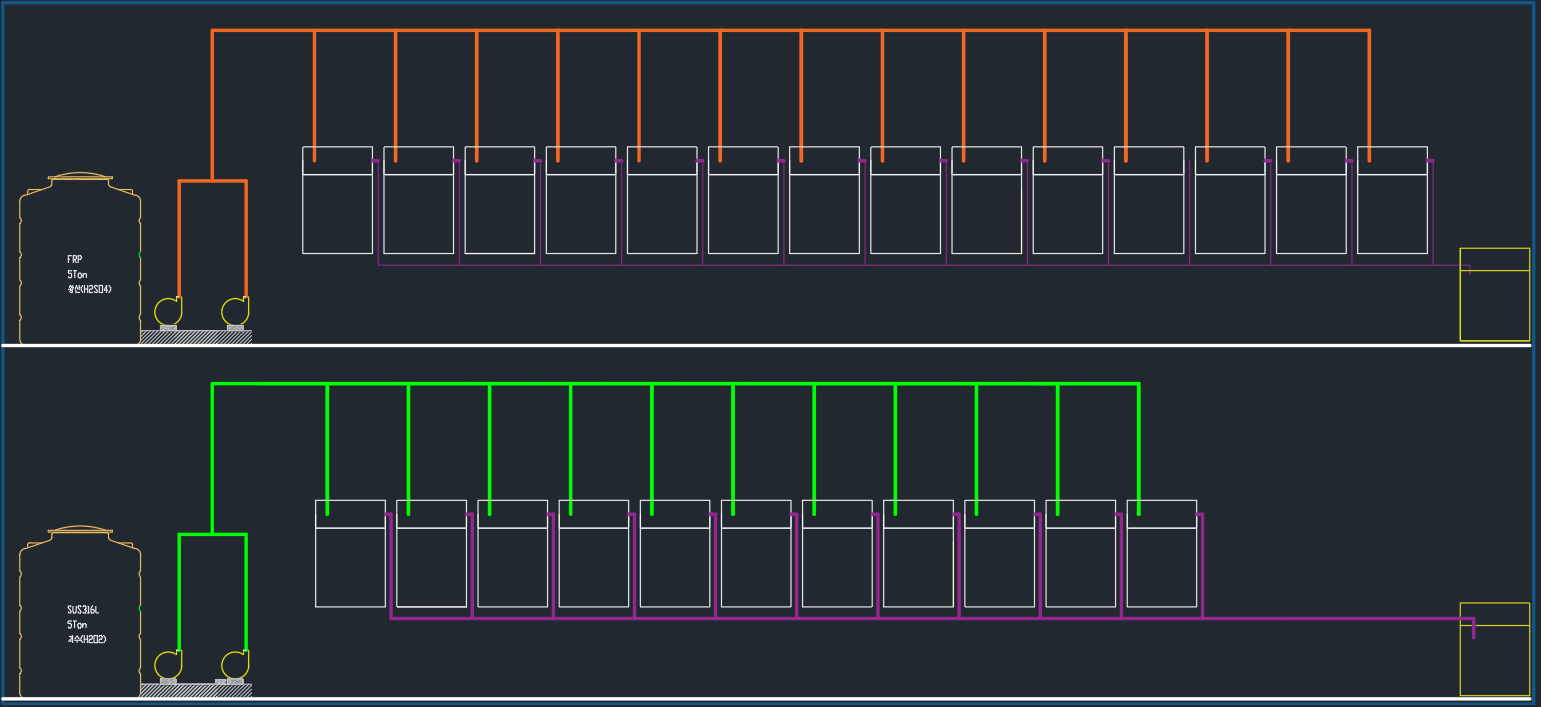Pick the left pump on orange piping
Screen dimensions: 1541x707
(x=168, y=311)
